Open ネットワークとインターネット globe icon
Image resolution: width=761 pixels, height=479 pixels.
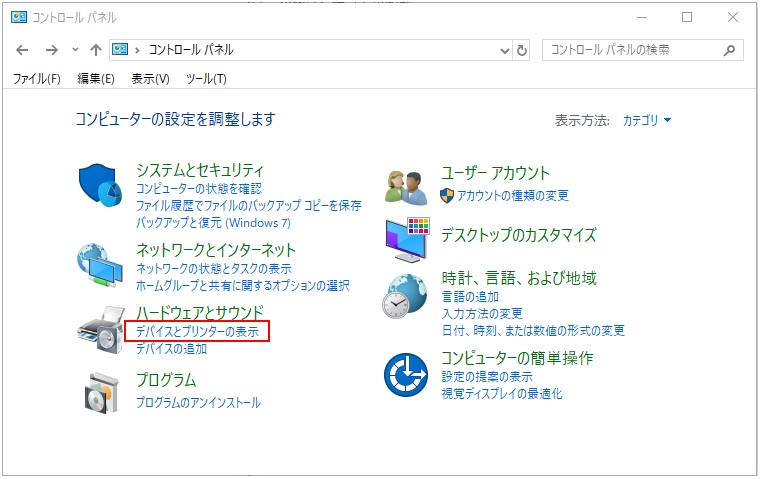click(99, 265)
